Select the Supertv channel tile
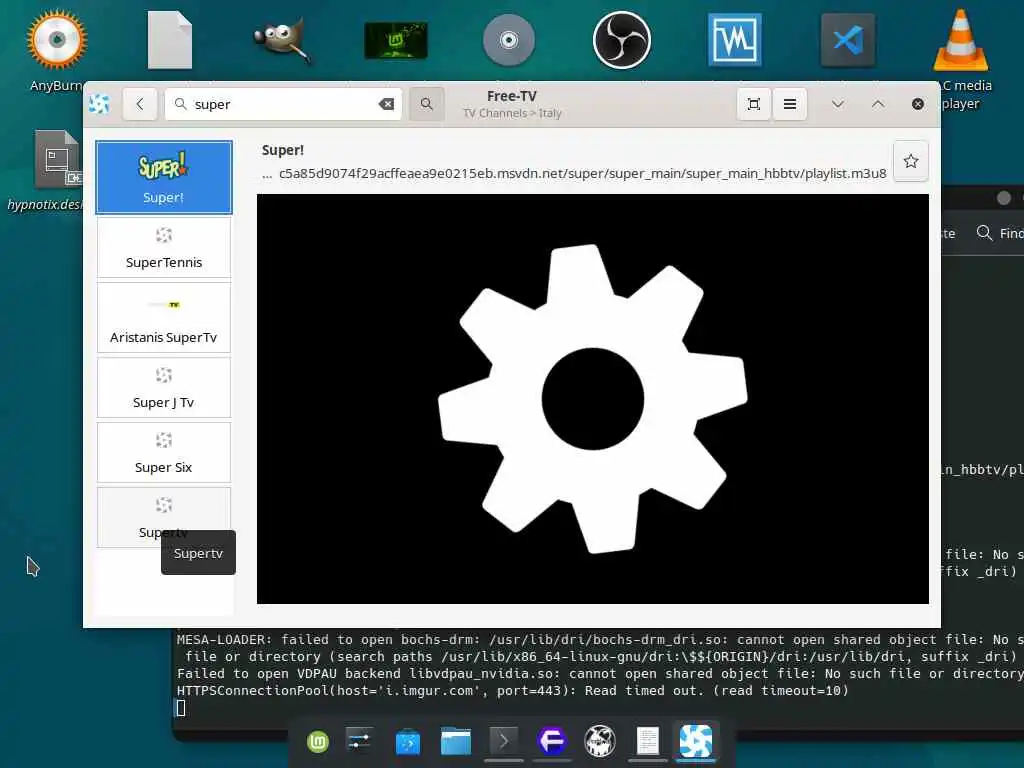This screenshot has width=1024, height=768. 164,517
